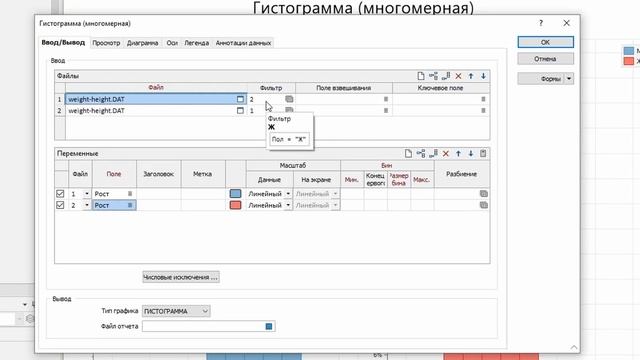The width and height of the screenshot is (640, 360).
Task: Click append rows icon in Переменные toolbar
Action: coord(433,153)
